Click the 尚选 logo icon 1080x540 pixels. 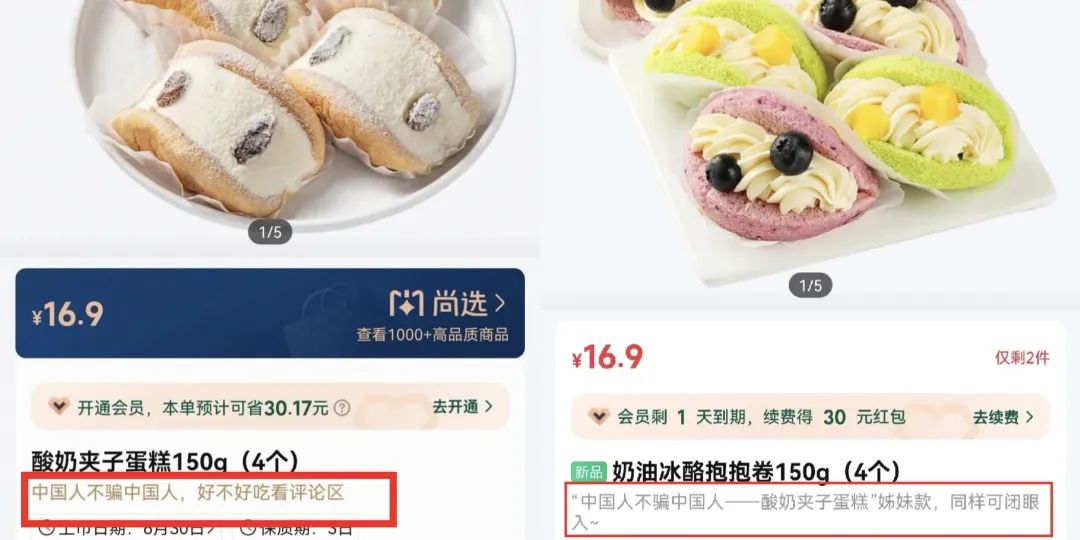click(x=406, y=303)
